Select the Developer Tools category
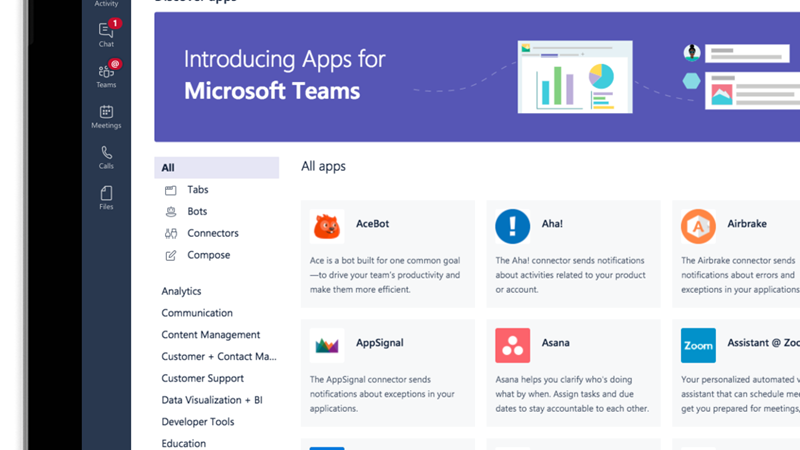 point(198,422)
